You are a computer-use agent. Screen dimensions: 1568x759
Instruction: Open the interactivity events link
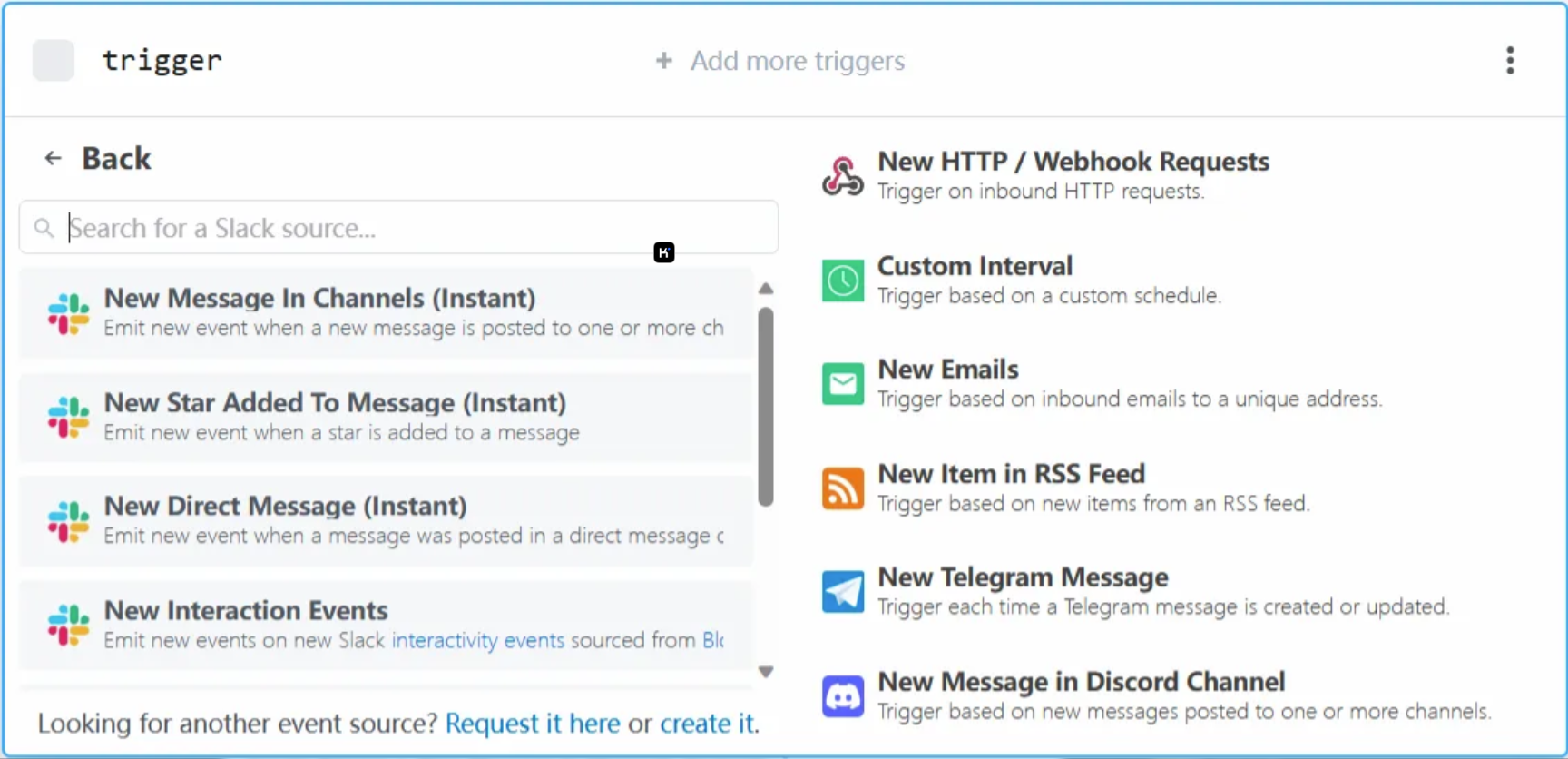[478, 640]
